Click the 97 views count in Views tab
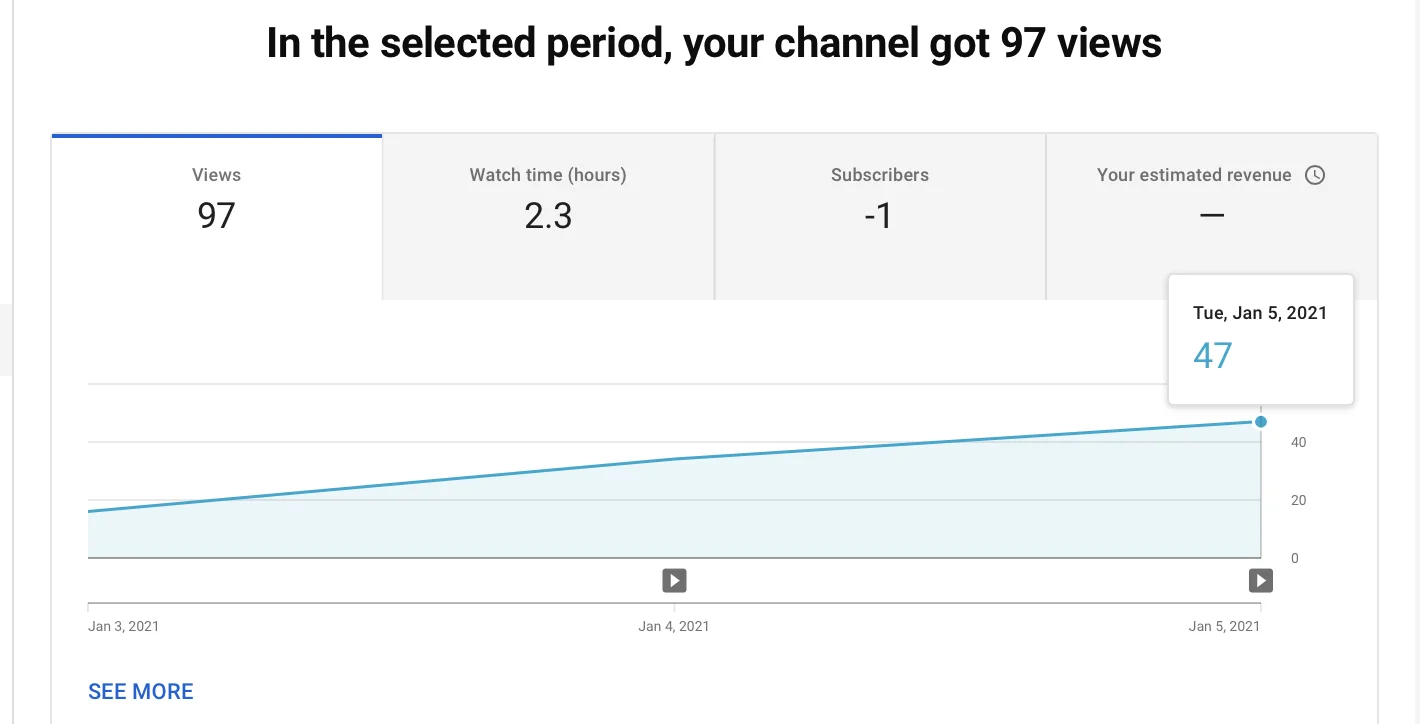This screenshot has height=724, width=1420. [x=216, y=215]
